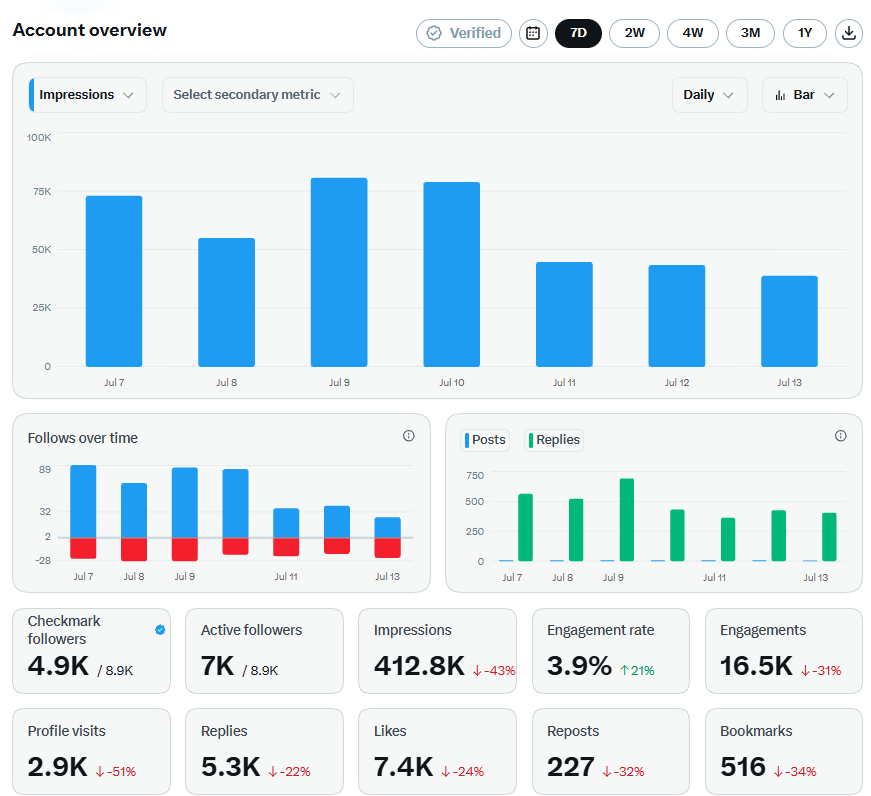Image resolution: width=871 pixels, height=796 pixels.
Task: Click the info icon on Follows over time
Action: pyautogui.click(x=408, y=436)
